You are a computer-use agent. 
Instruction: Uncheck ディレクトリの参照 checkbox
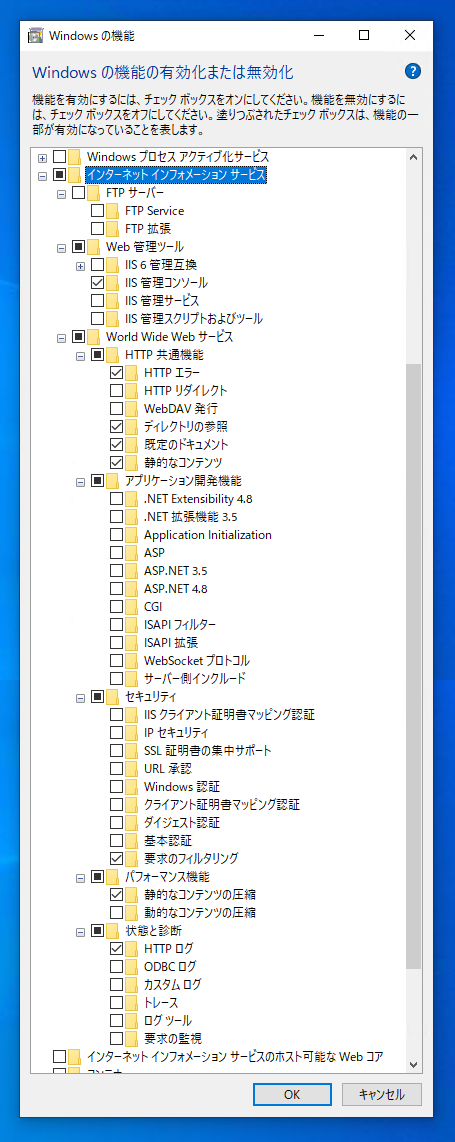point(116,427)
